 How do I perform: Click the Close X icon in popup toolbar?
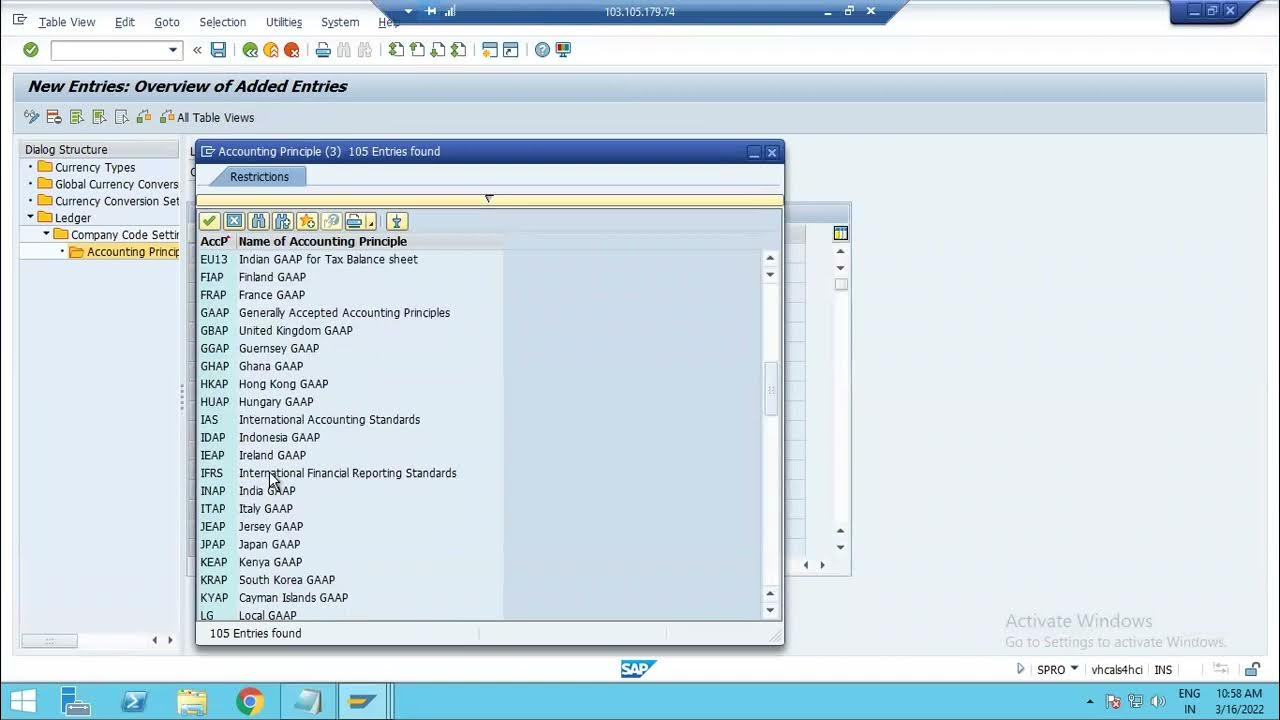(234, 221)
